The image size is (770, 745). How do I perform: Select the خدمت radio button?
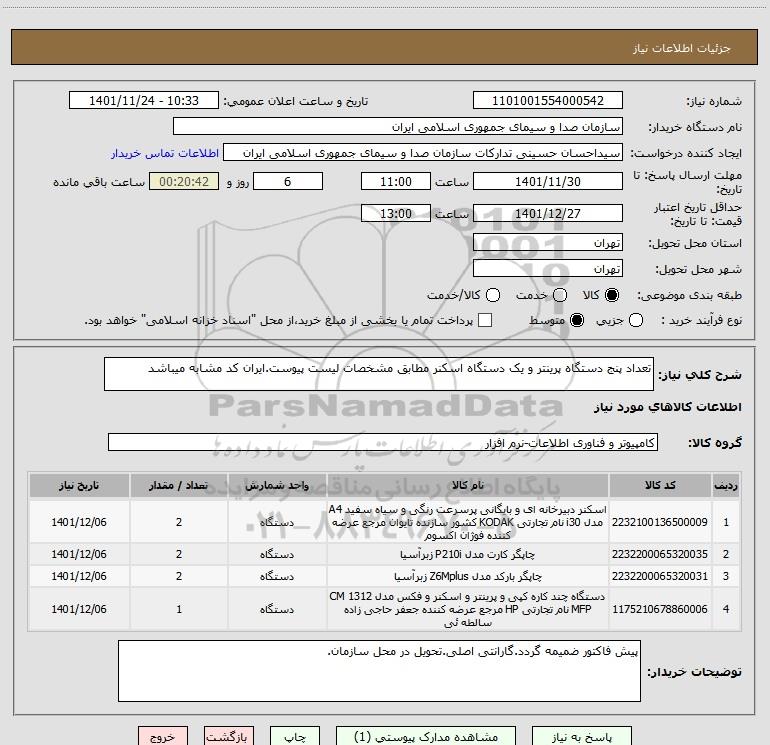click(x=560, y=295)
